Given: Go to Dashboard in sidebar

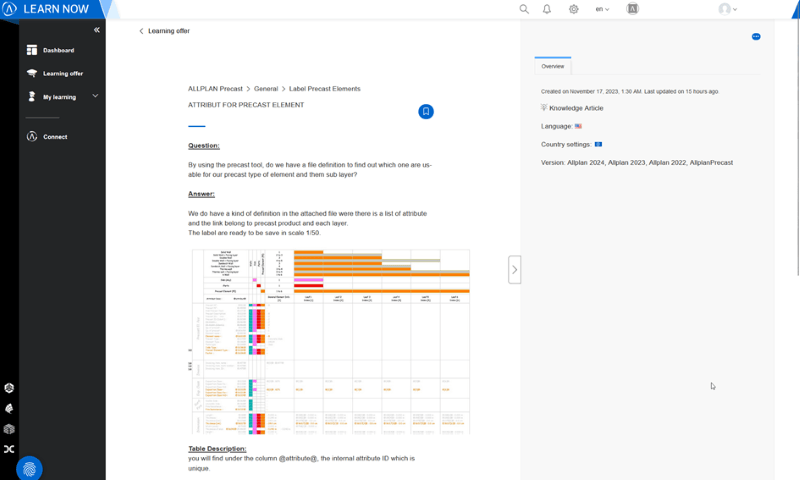Looking at the screenshot, I should (x=58, y=50).
